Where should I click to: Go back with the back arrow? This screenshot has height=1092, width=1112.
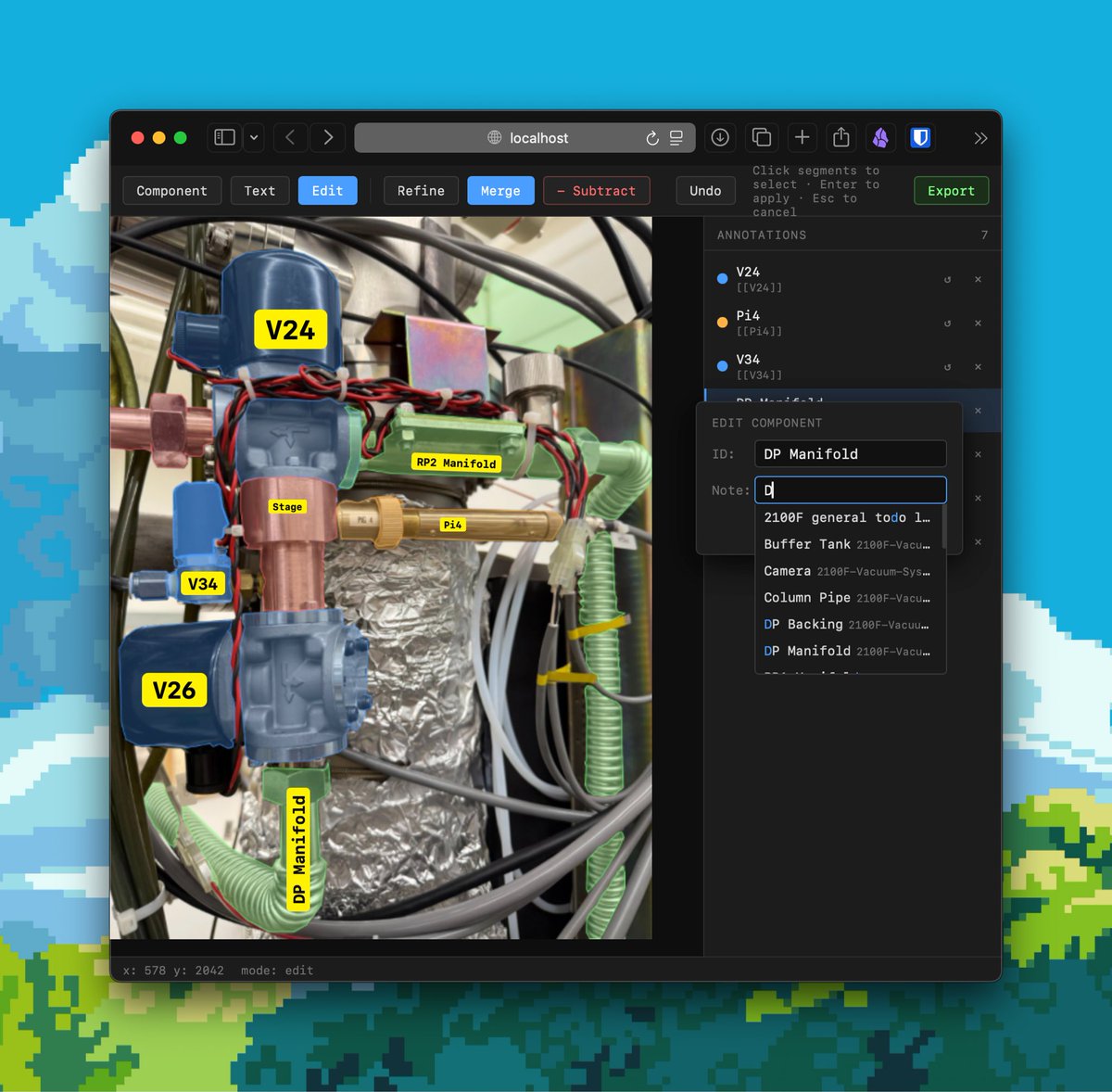coord(290,137)
